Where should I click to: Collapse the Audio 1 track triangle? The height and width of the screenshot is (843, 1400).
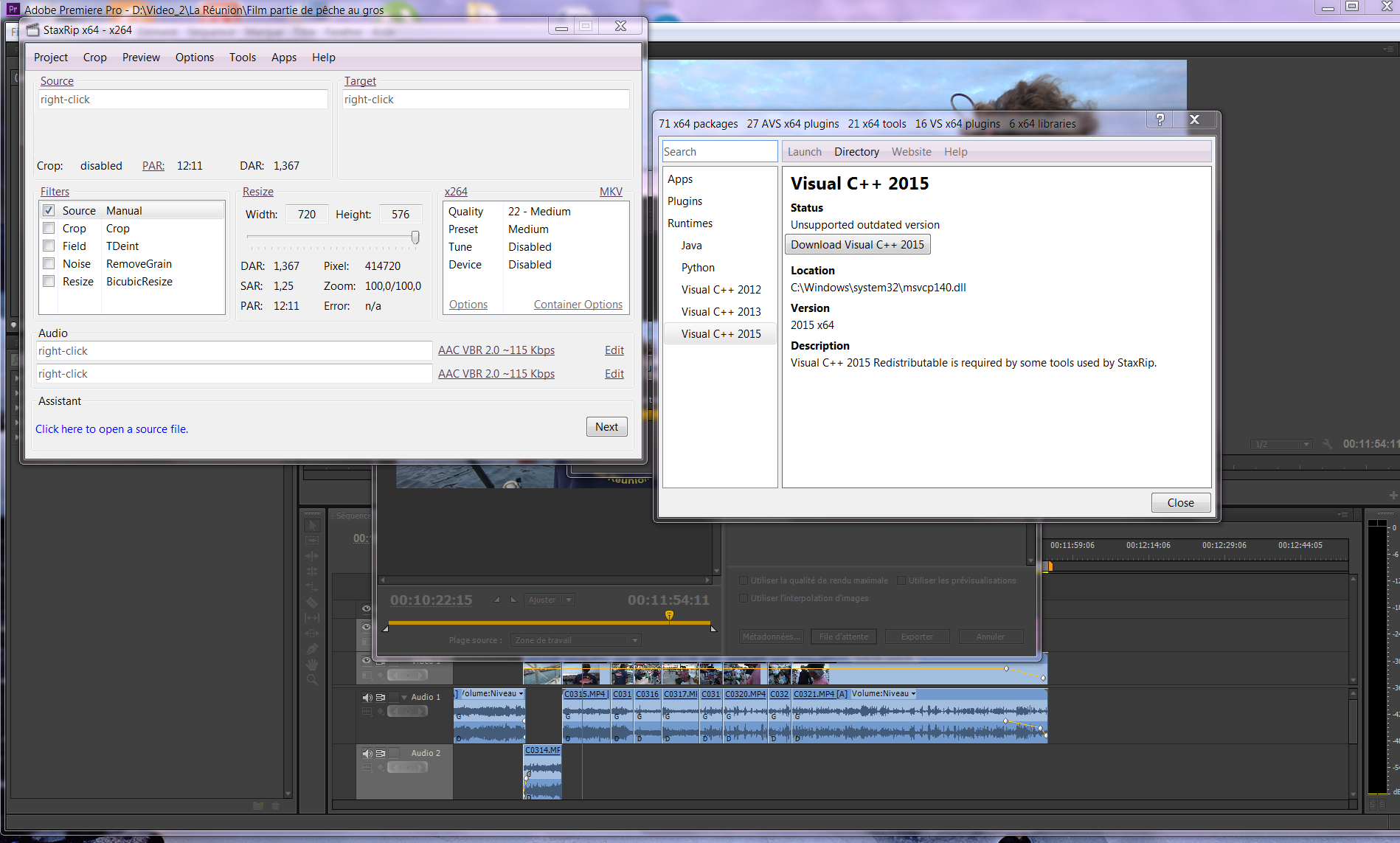(404, 697)
